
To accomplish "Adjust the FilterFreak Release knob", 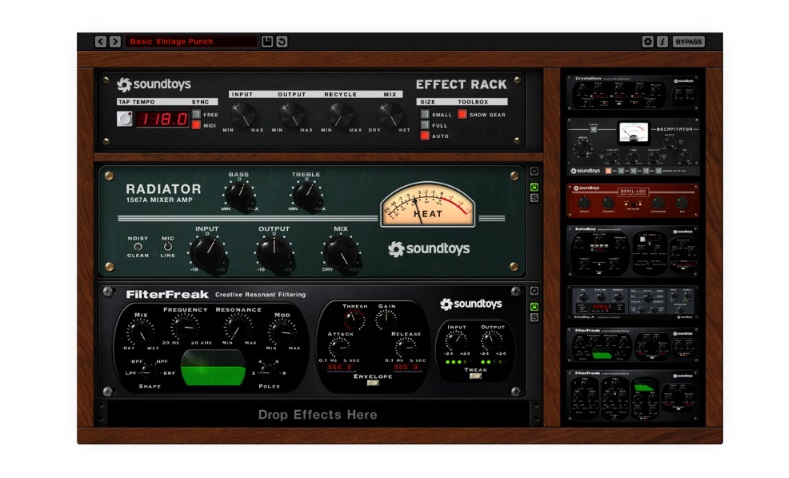I will pyautogui.click(x=406, y=348).
